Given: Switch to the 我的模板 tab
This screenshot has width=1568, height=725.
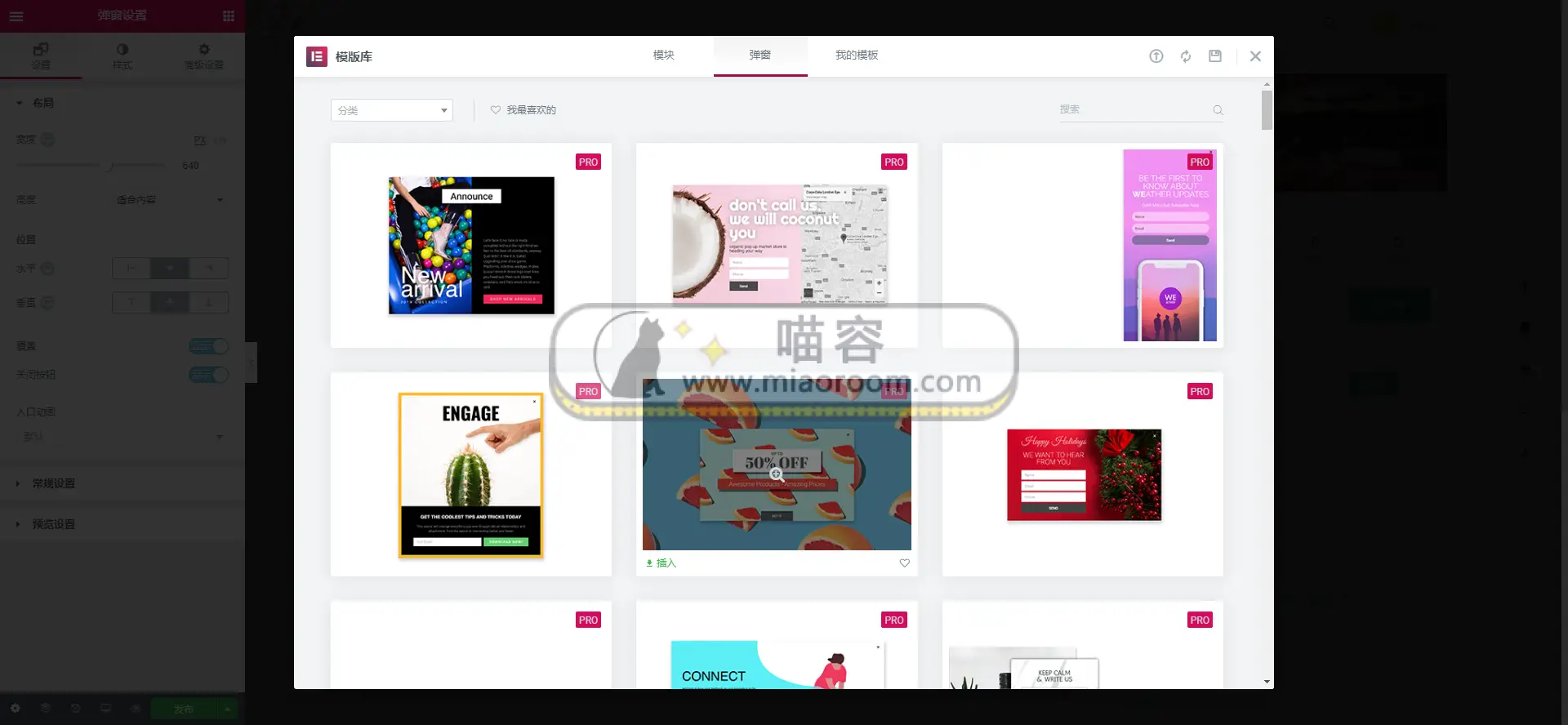Looking at the screenshot, I should (x=857, y=56).
